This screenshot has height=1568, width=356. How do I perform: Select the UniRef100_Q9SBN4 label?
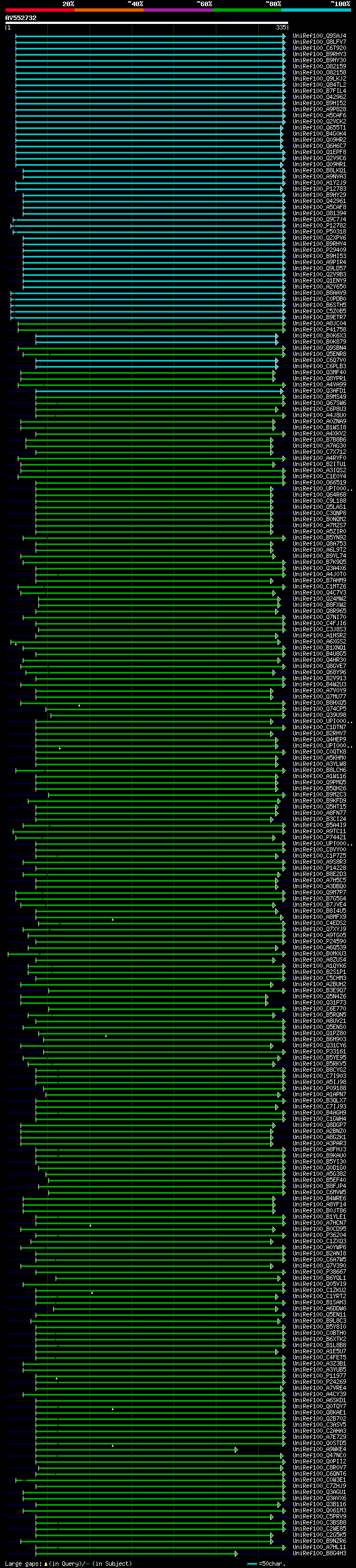coord(319,348)
